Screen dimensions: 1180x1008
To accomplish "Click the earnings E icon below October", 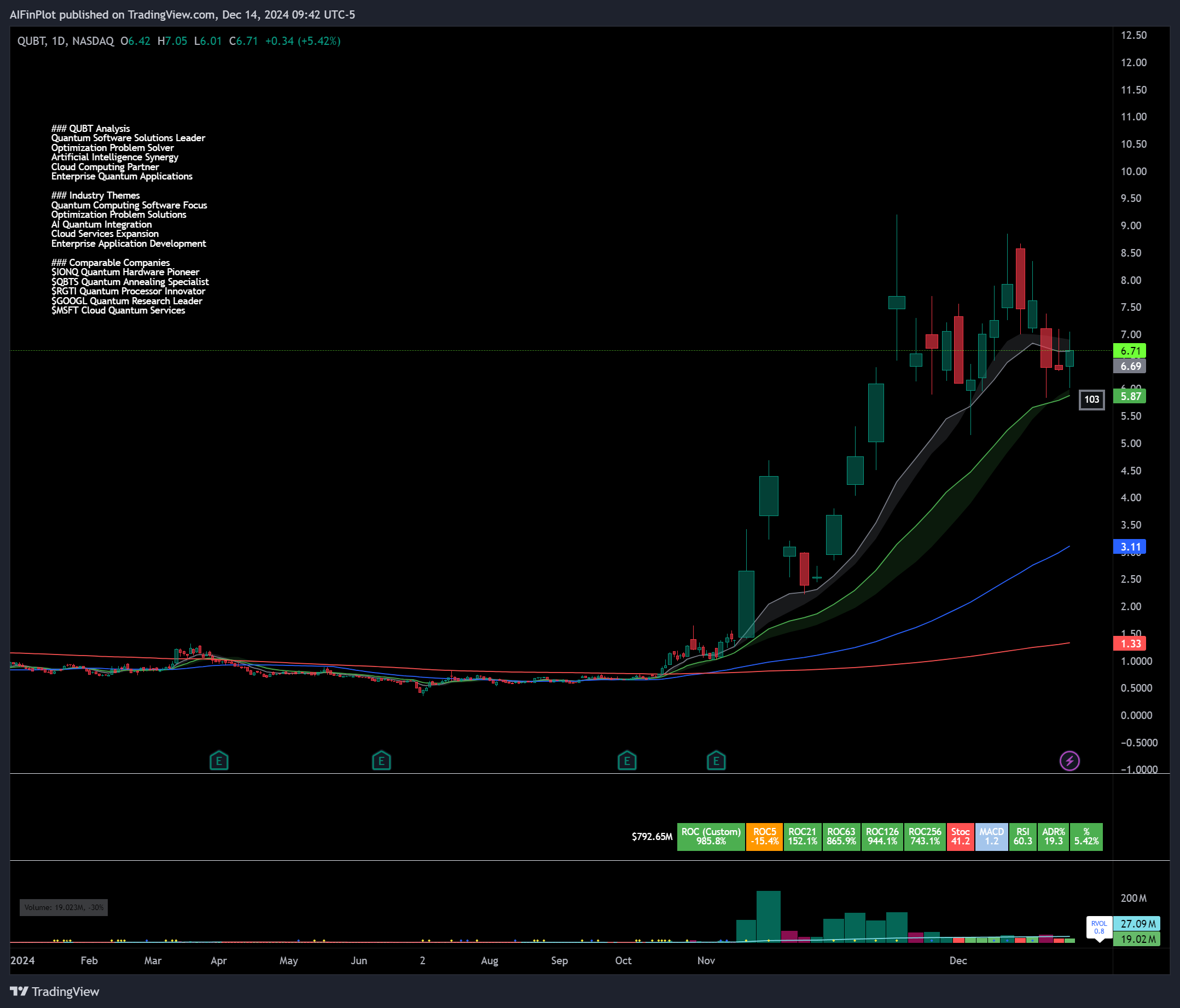I will [627, 761].
